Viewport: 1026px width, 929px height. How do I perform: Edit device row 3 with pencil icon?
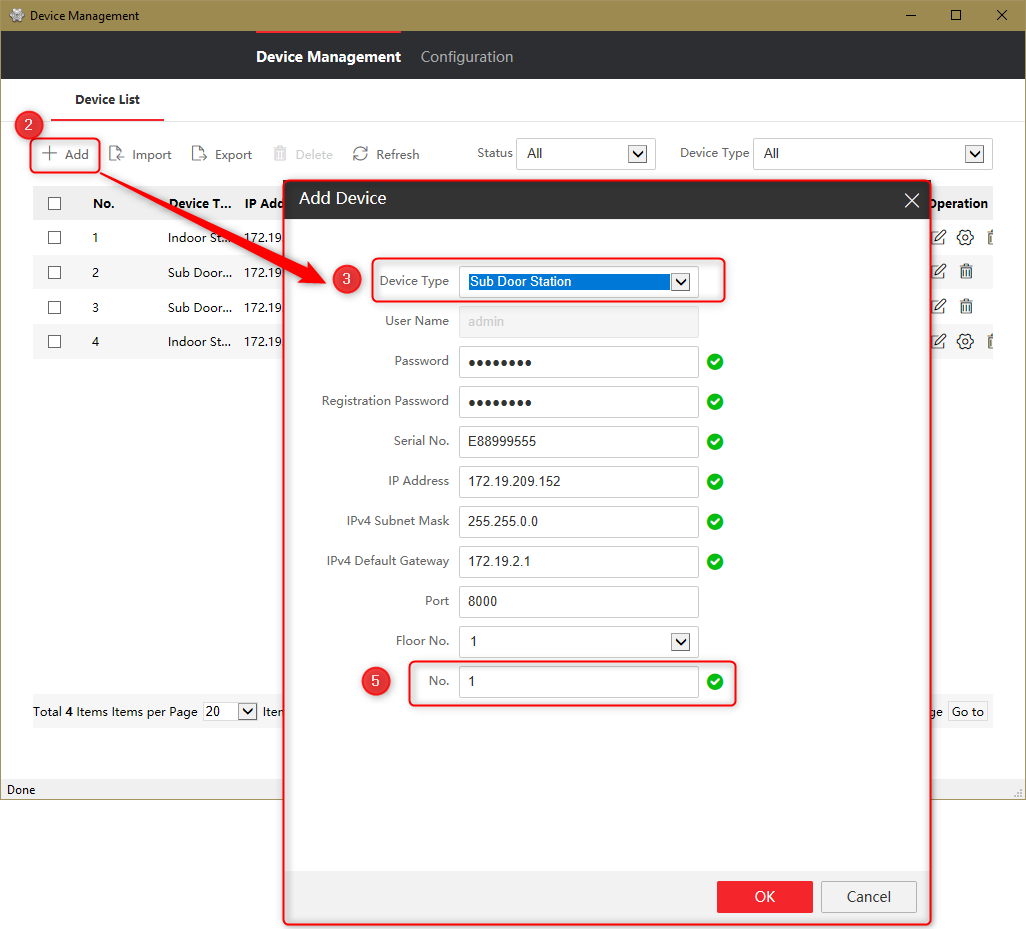[939, 306]
